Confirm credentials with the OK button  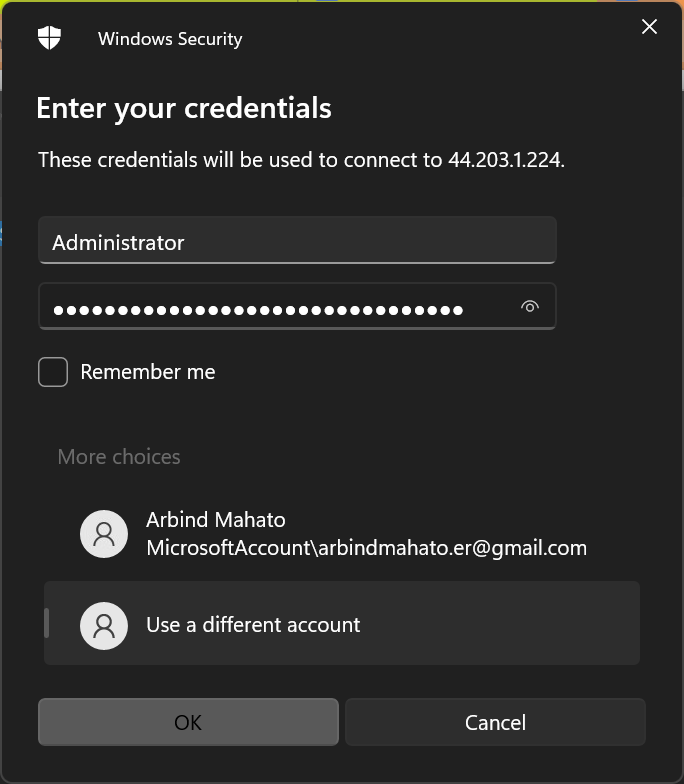[x=188, y=722]
